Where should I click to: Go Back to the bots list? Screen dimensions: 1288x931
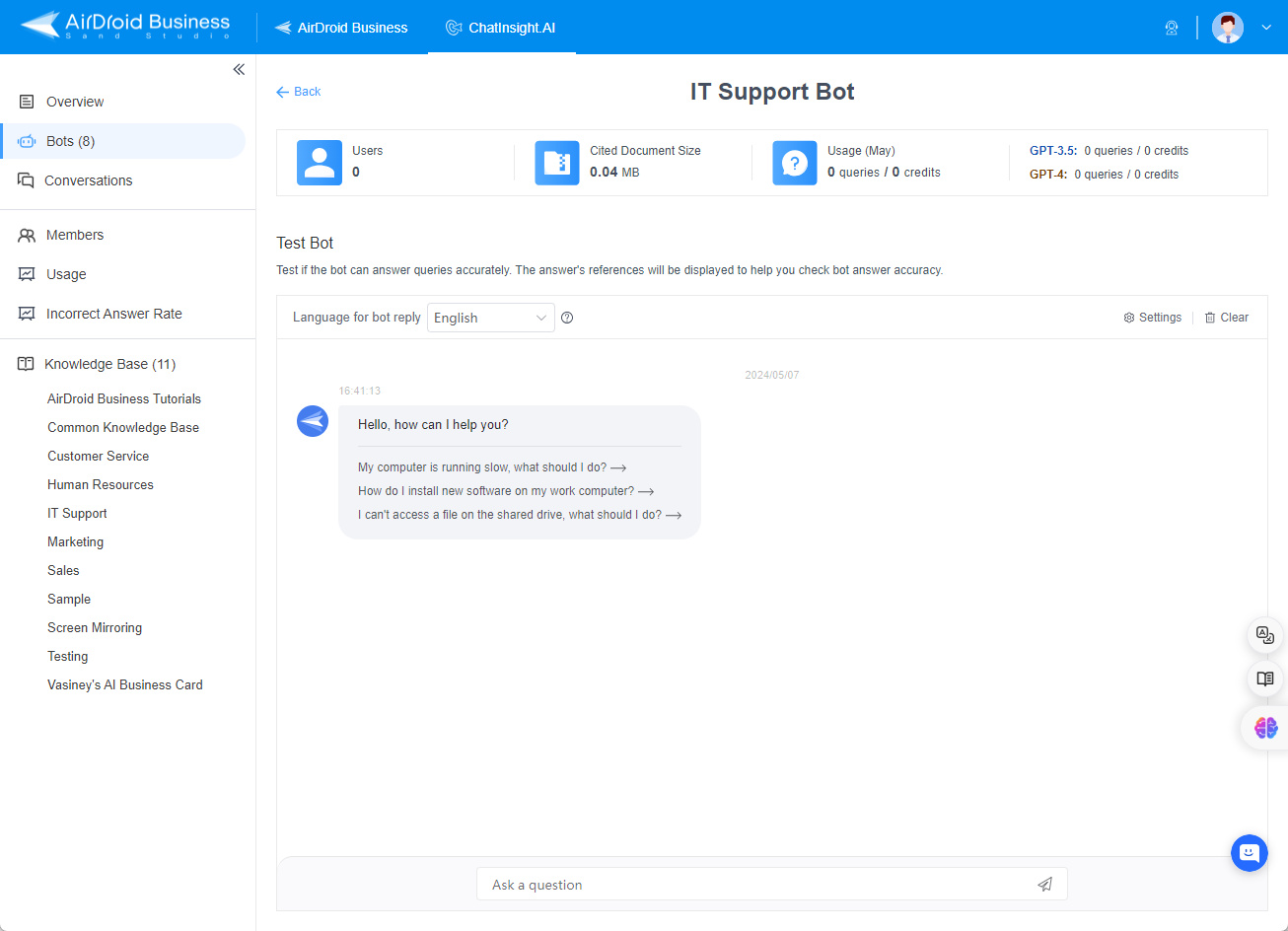click(x=299, y=92)
